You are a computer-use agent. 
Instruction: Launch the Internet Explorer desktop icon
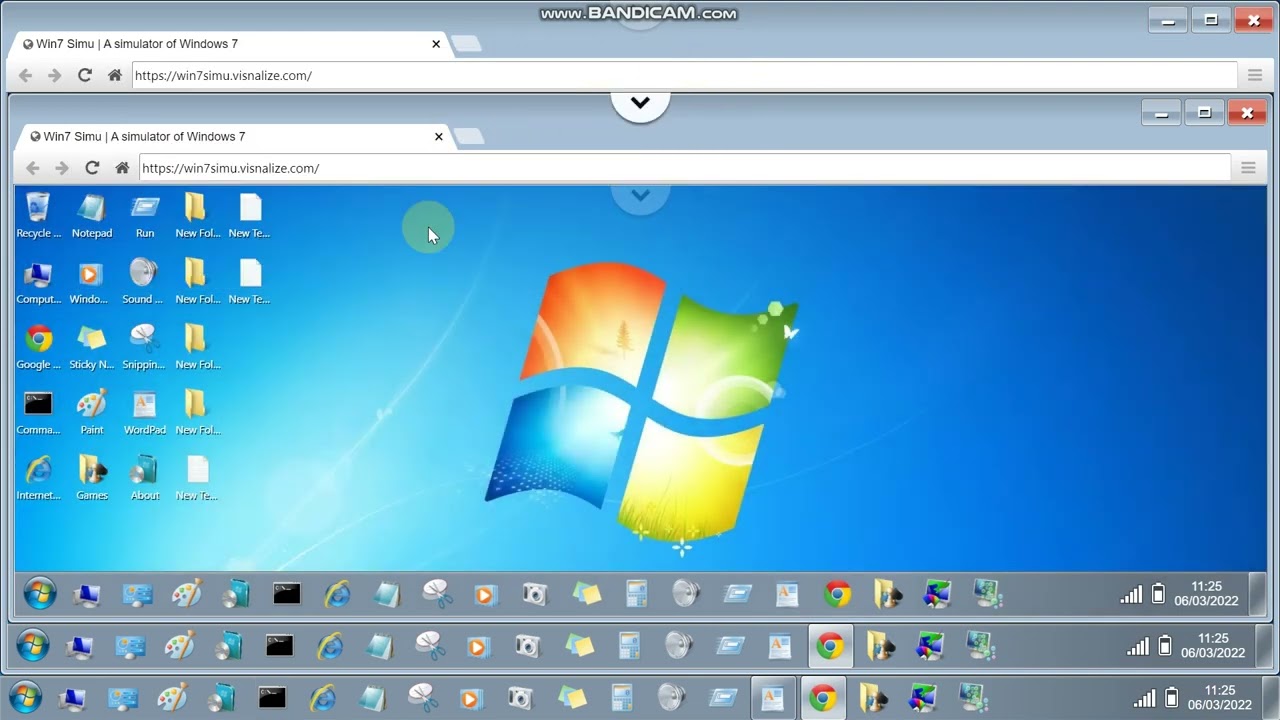(x=38, y=478)
